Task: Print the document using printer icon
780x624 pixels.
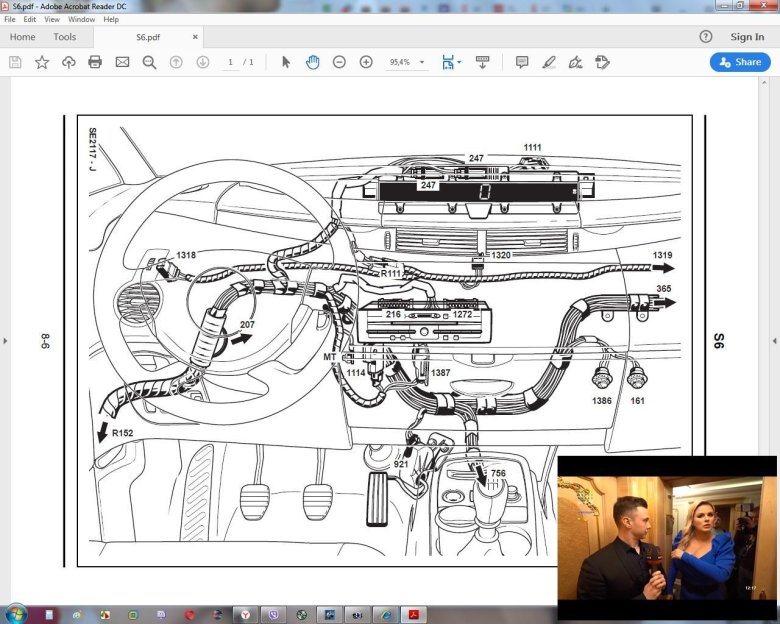Action: [x=95, y=62]
